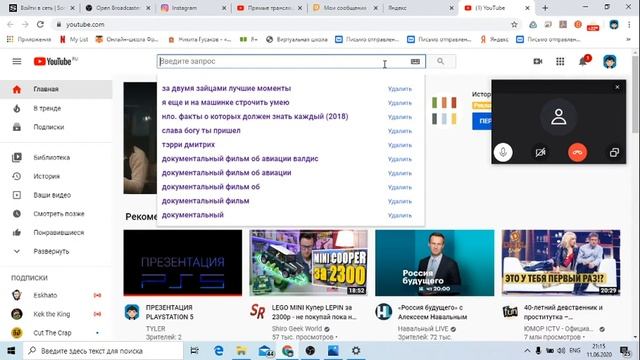Pop out the call overlay window
640x360 pixels.
(614, 152)
